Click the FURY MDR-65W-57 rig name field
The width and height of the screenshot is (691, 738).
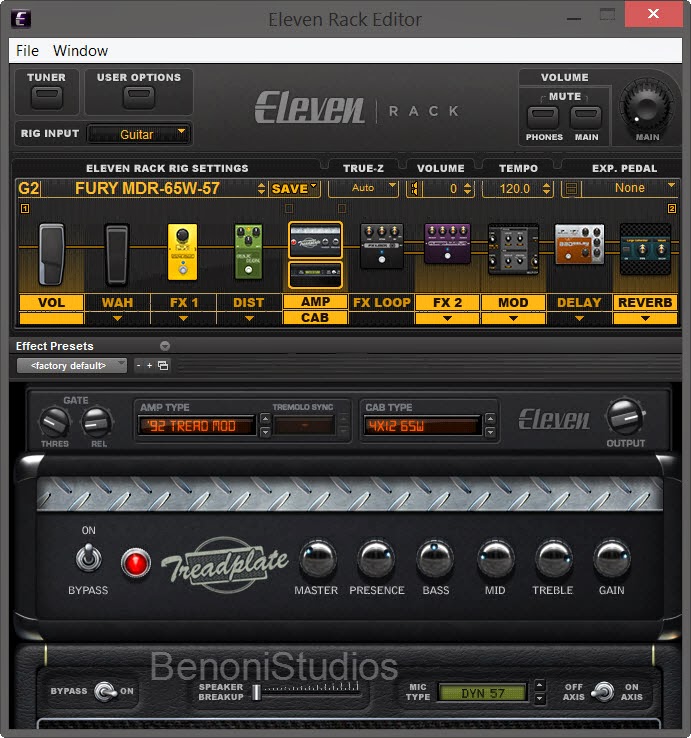(147, 188)
